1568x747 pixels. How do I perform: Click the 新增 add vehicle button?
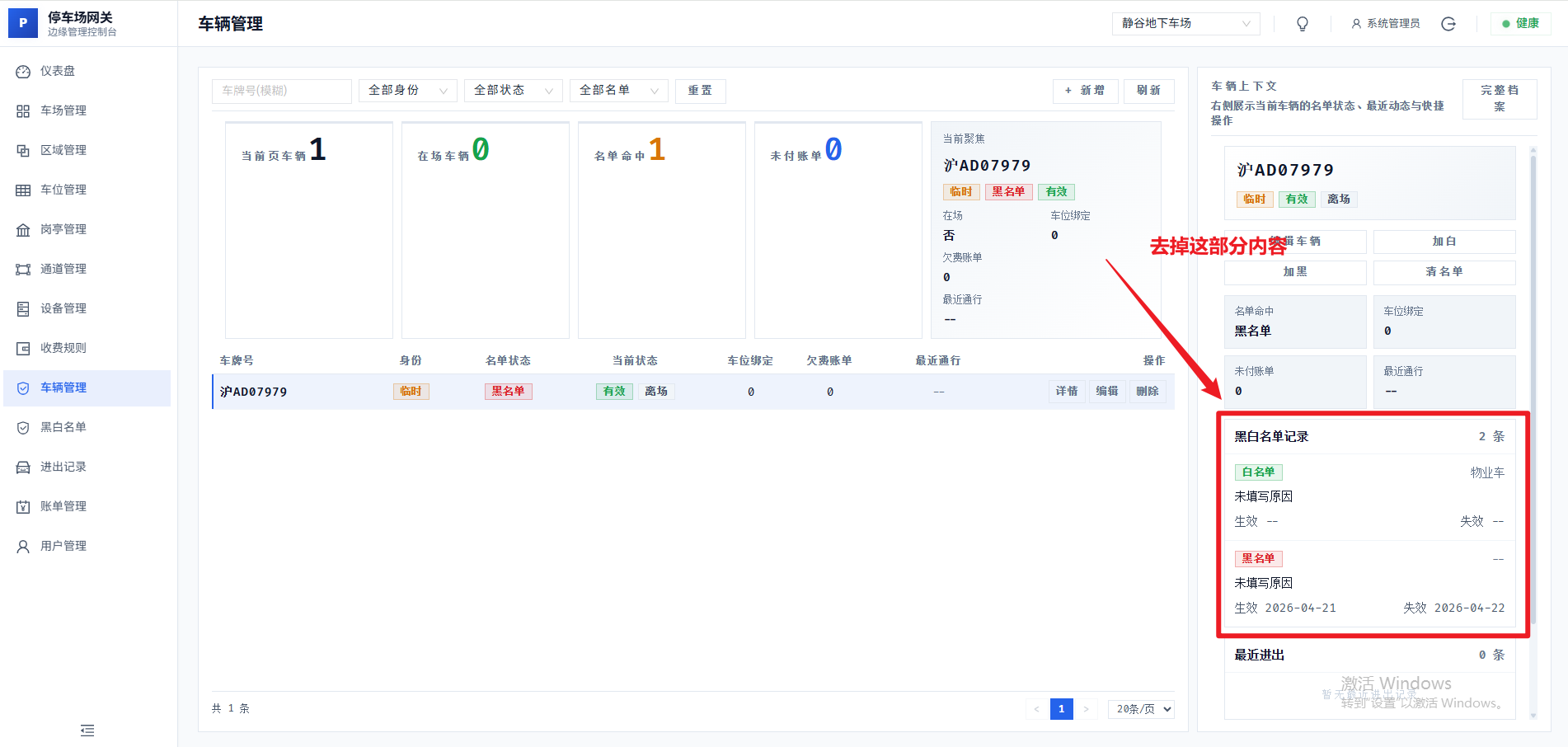(x=1085, y=91)
